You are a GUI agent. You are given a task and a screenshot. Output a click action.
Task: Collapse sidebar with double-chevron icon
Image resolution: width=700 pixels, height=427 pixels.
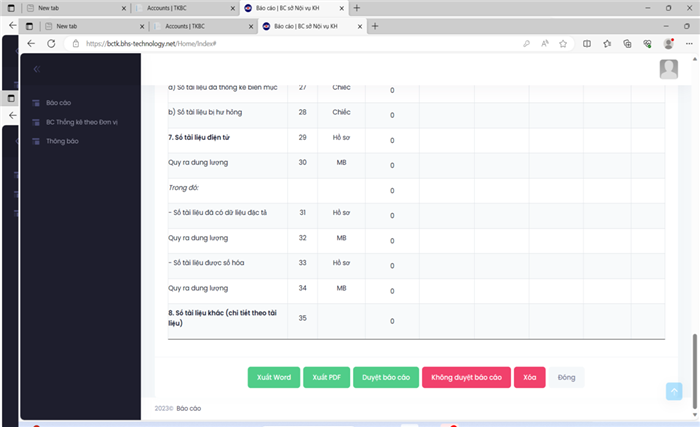tap(37, 69)
